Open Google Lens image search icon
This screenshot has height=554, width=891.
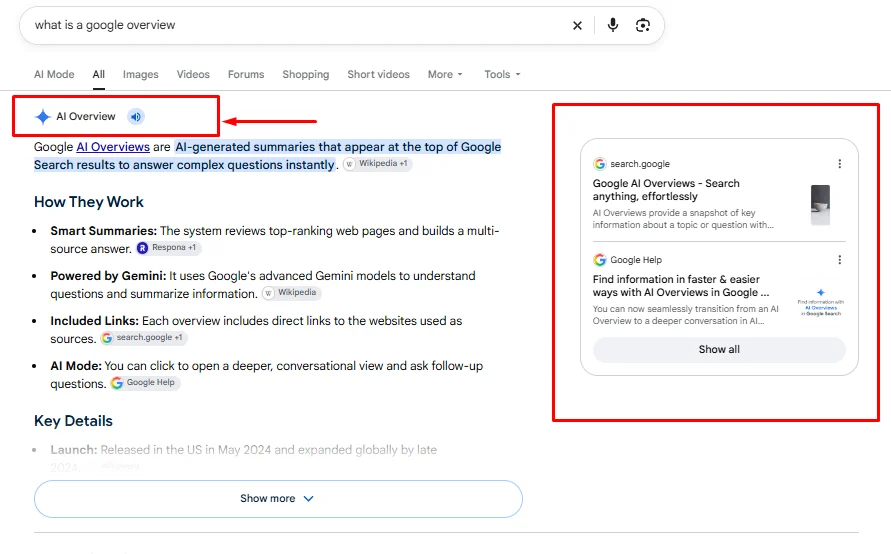pos(643,25)
